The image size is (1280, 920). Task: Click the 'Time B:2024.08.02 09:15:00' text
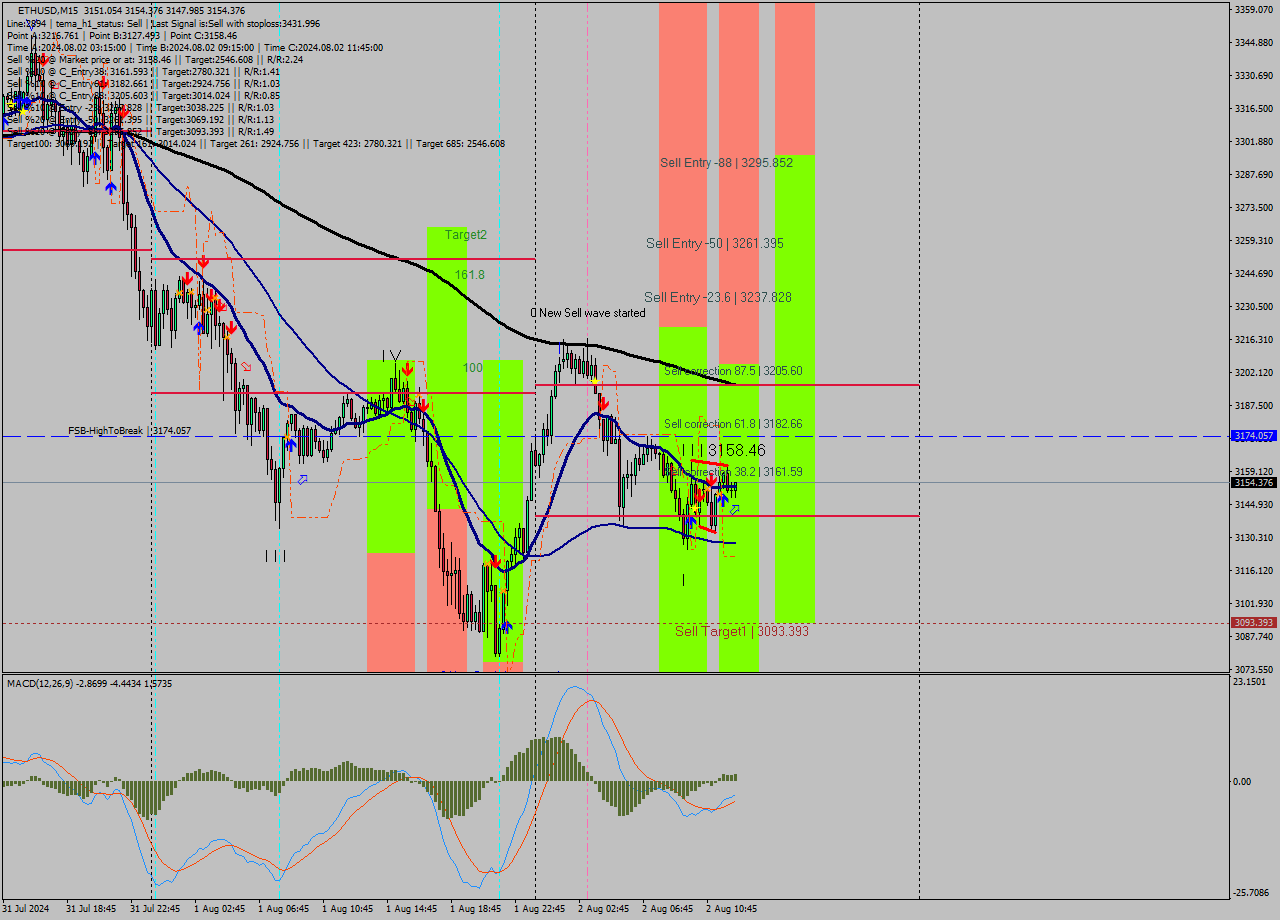pos(195,47)
